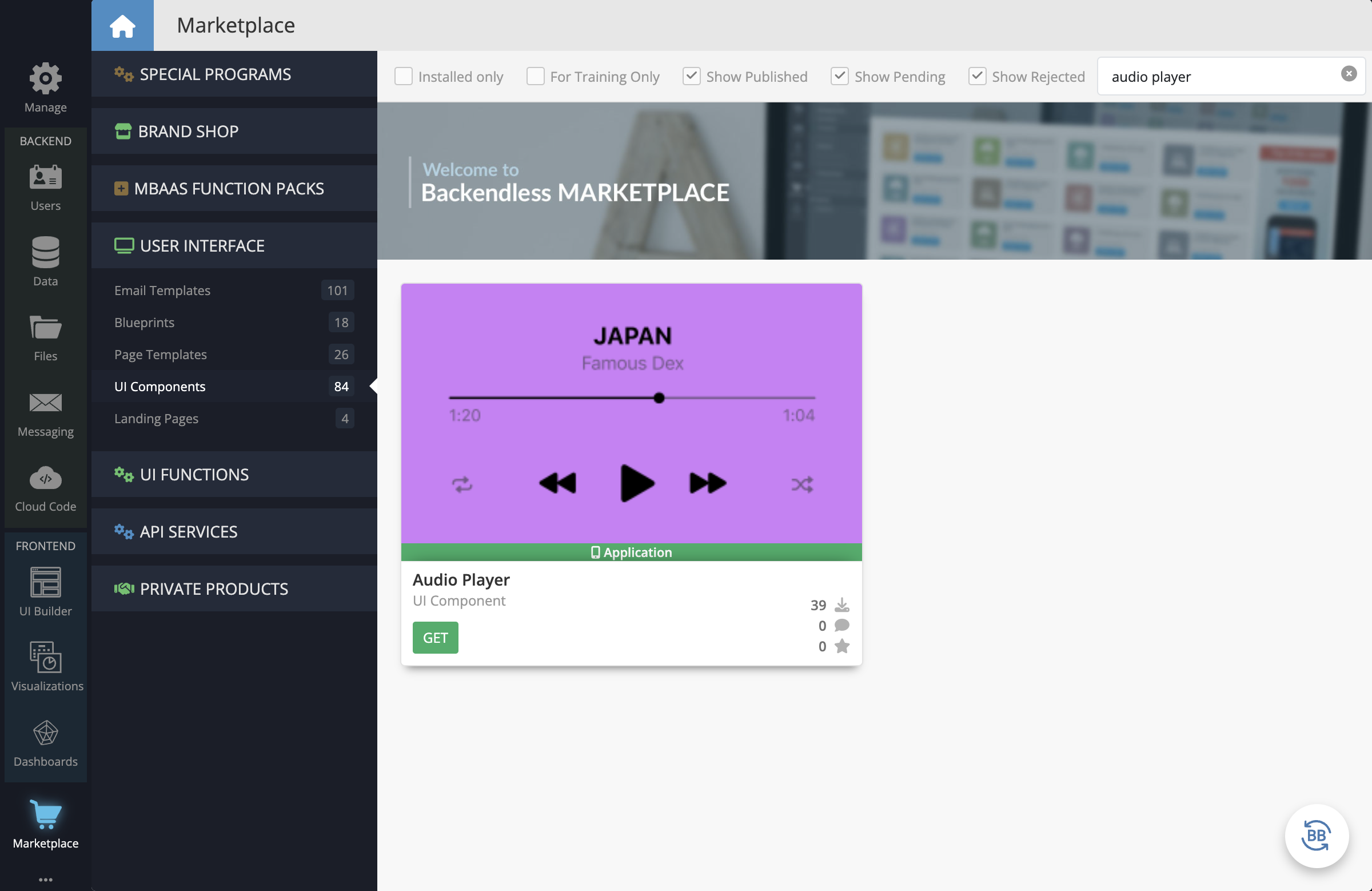This screenshot has height=891, width=1372.
Task: Toggle the Show Published checkbox filter
Action: pyautogui.click(x=692, y=76)
